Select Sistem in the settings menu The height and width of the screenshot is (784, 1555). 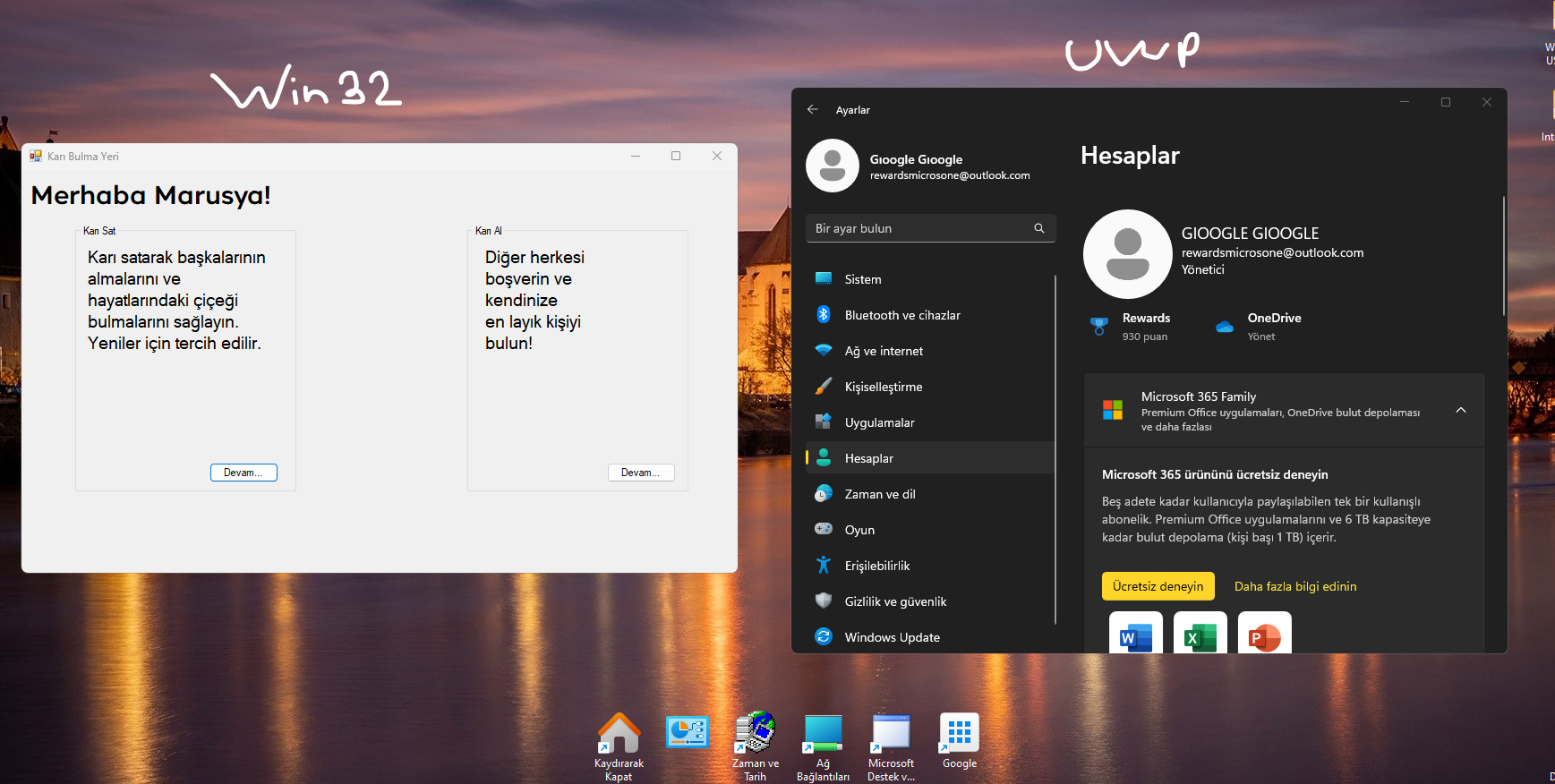click(930, 278)
